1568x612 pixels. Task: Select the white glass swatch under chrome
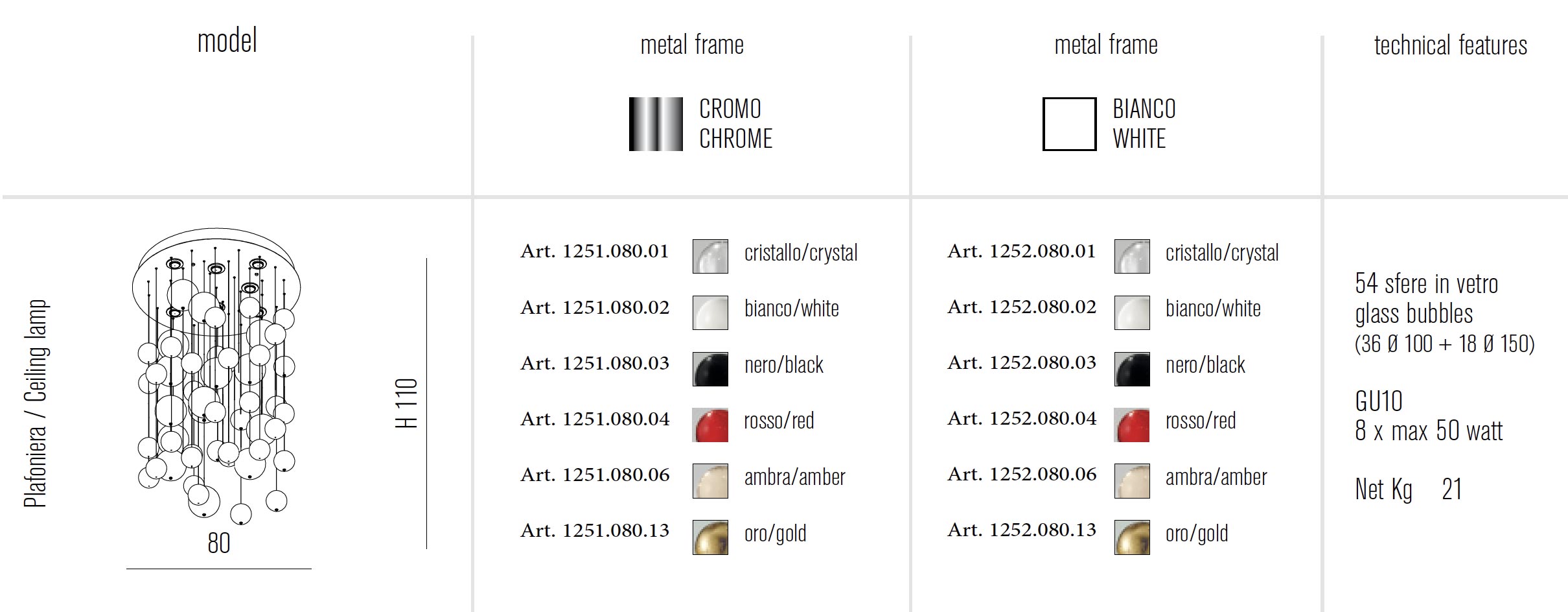tap(710, 312)
